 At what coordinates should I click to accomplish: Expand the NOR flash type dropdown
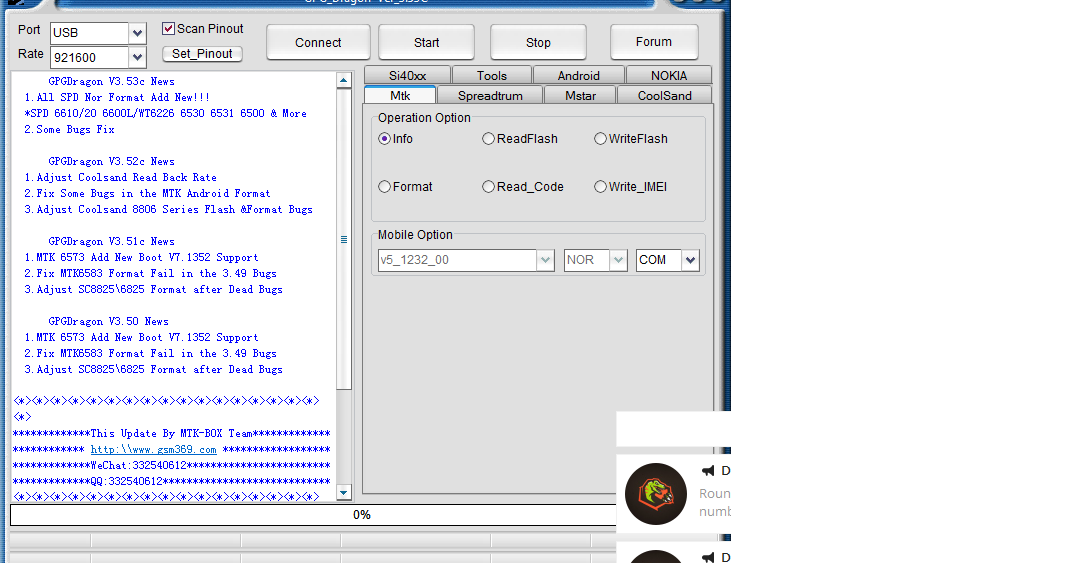[x=618, y=260]
